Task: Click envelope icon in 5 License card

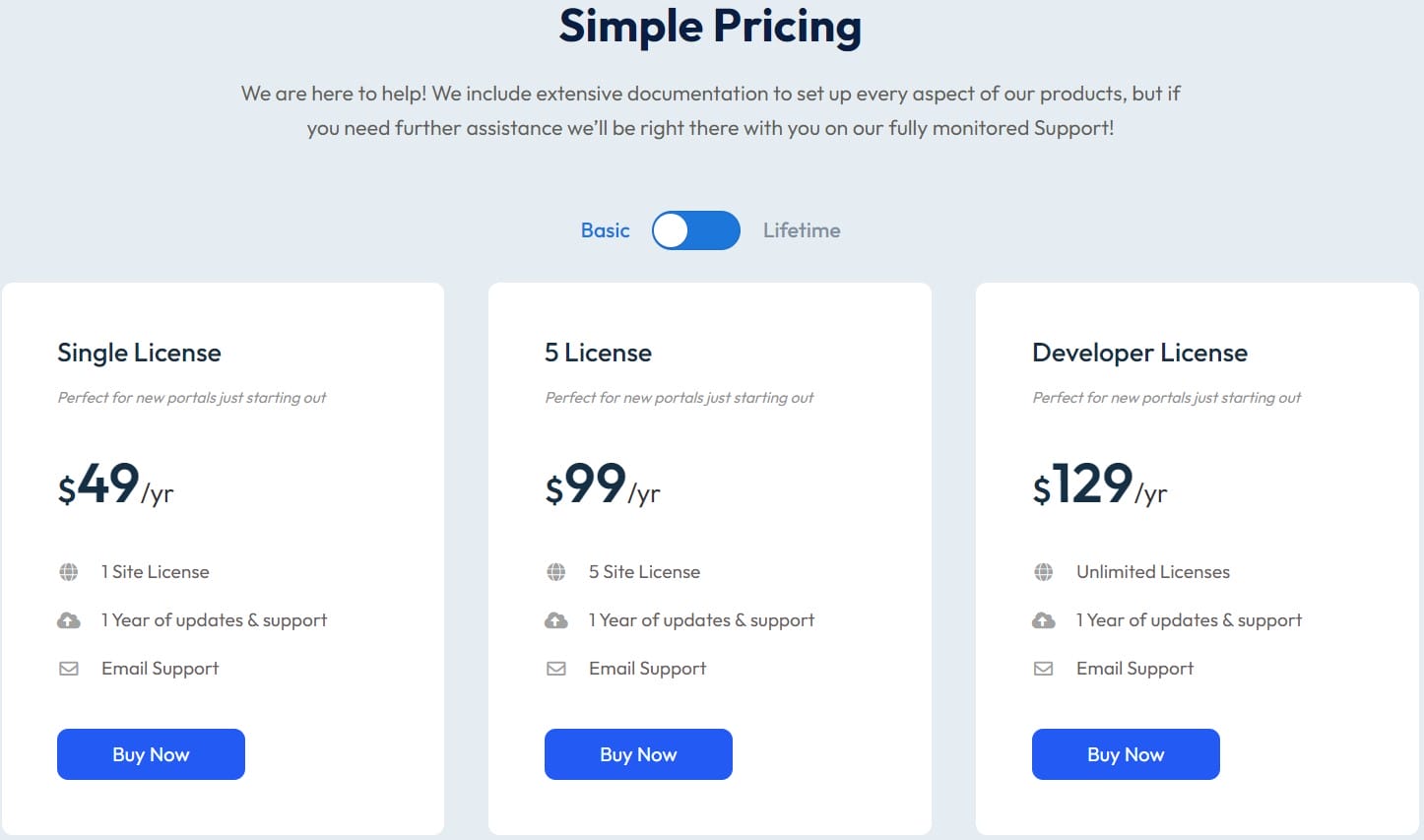Action: pos(555,669)
